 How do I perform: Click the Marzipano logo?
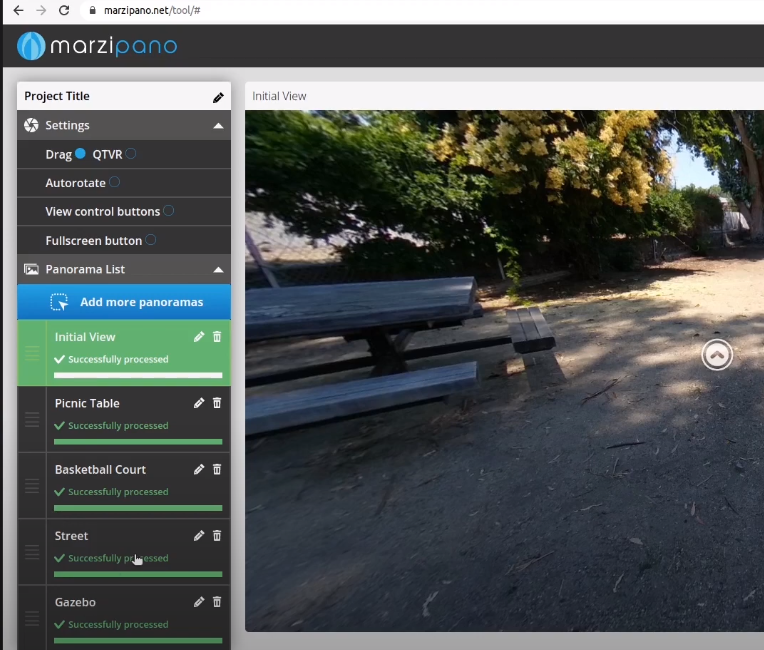[97, 46]
